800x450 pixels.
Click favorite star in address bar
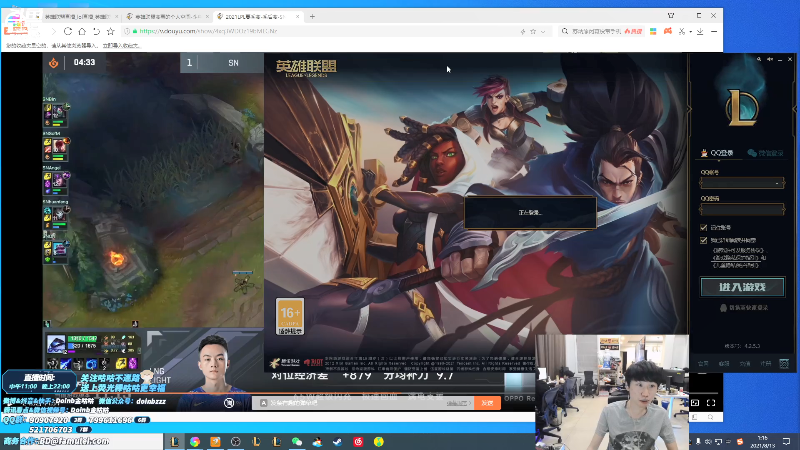click(x=533, y=31)
